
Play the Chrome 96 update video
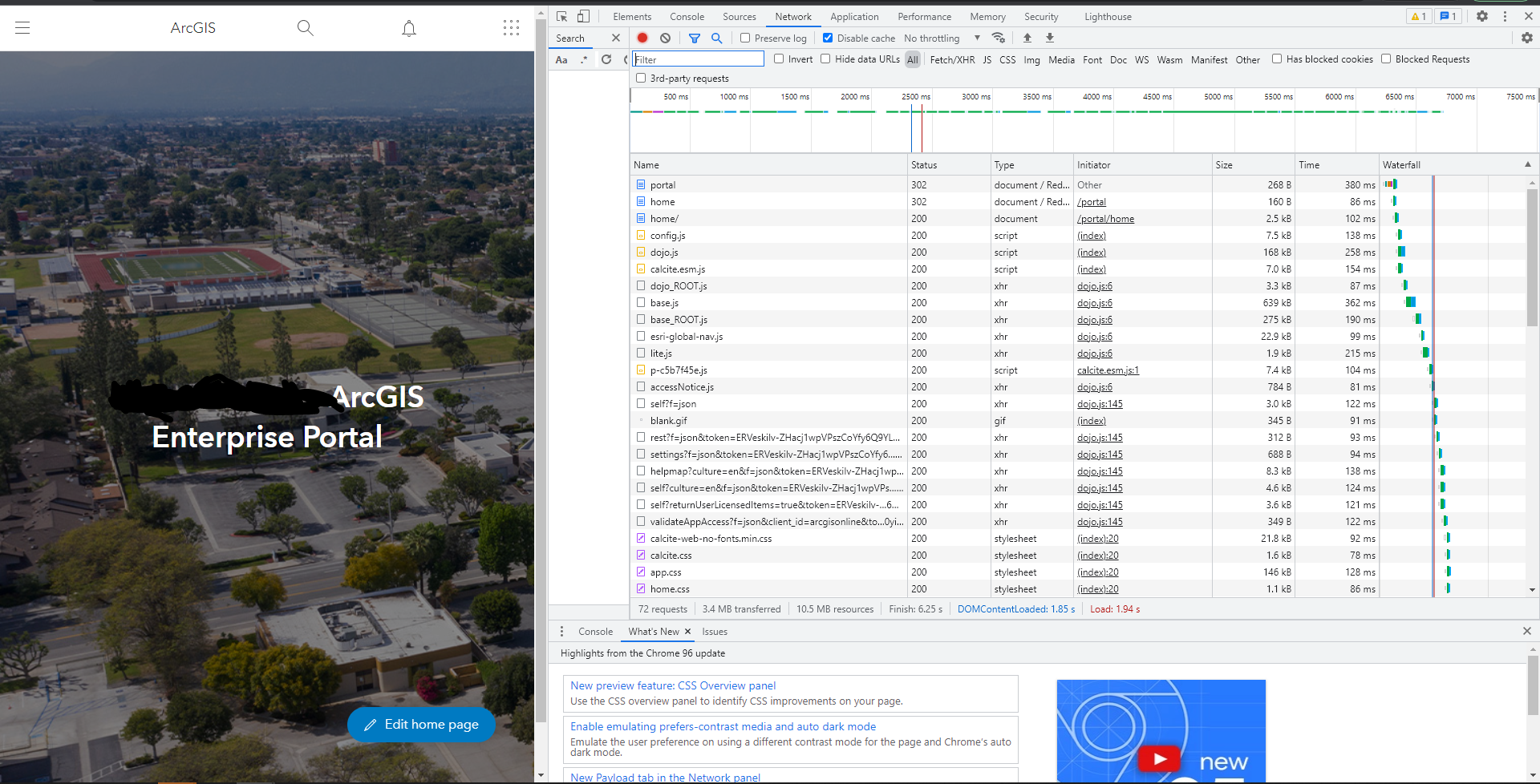coord(1159,758)
